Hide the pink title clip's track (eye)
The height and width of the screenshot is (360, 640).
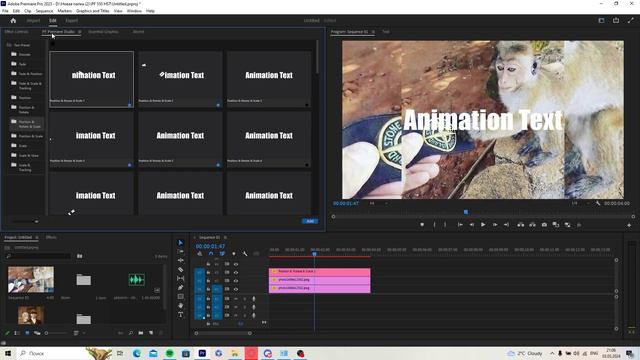(x=236, y=272)
